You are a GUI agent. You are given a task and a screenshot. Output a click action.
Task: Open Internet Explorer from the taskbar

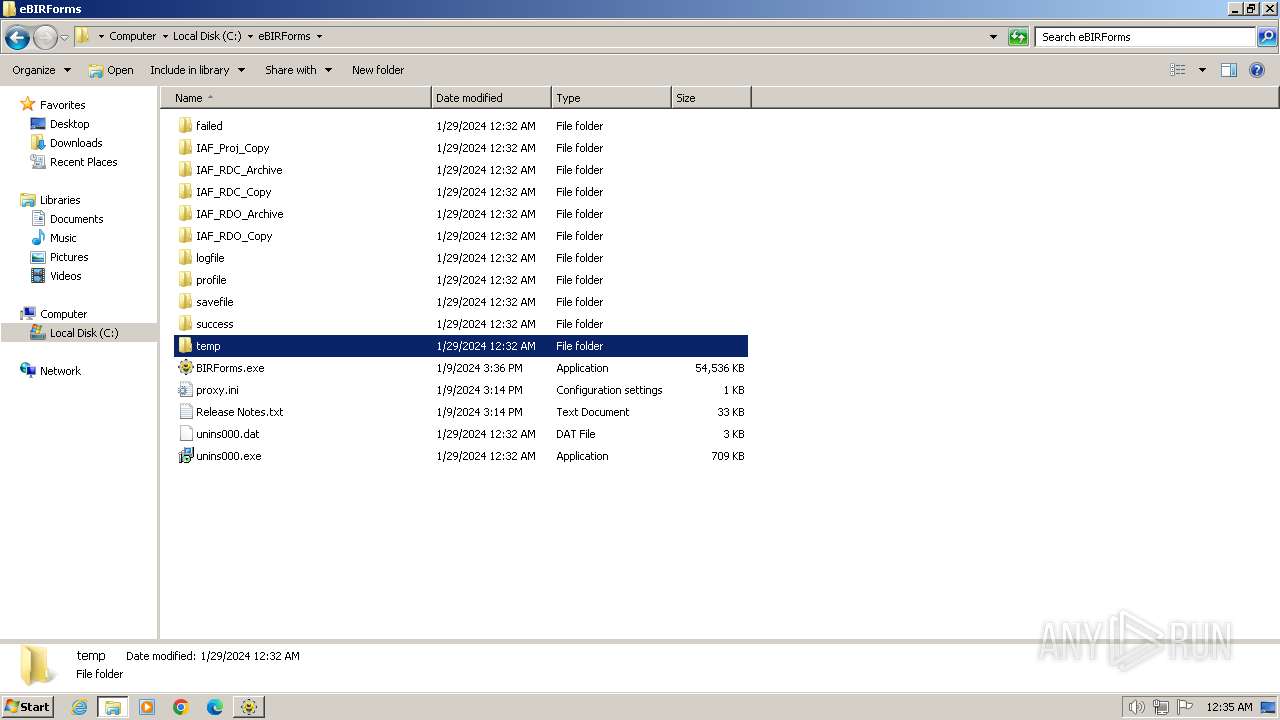[x=79, y=707]
